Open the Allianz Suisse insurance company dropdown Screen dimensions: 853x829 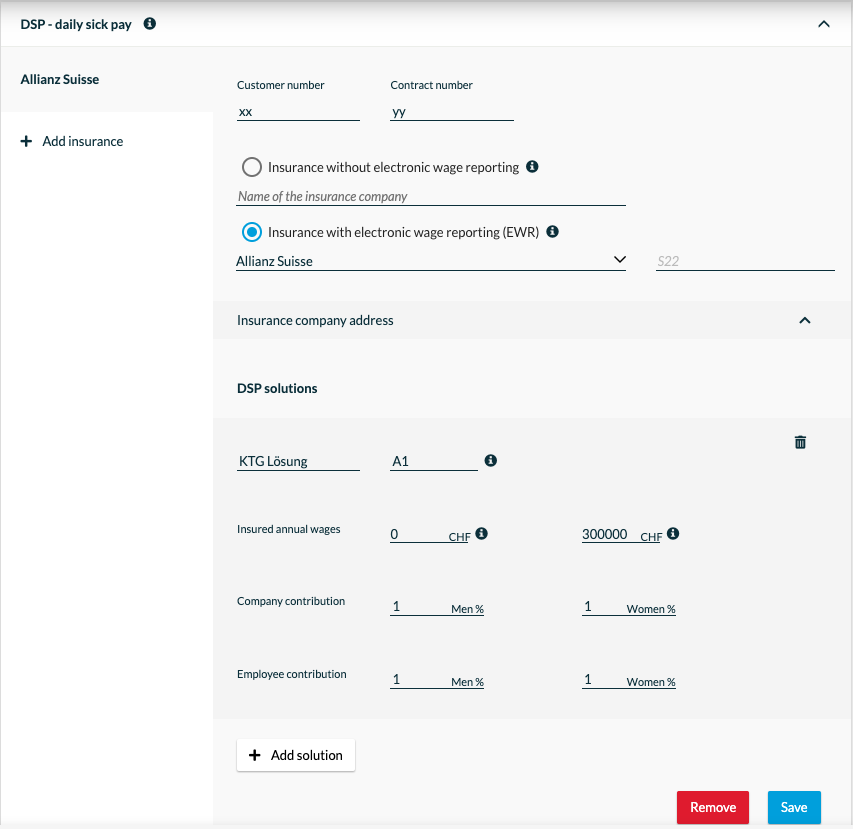coord(431,261)
